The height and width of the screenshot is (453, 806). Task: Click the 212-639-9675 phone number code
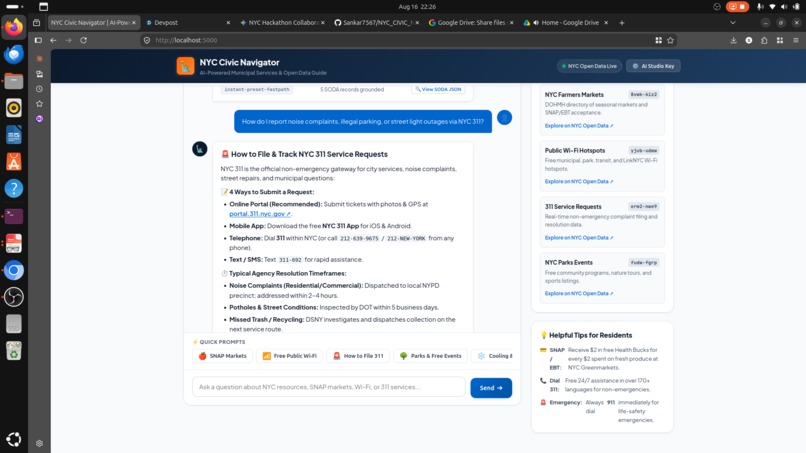point(359,239)
